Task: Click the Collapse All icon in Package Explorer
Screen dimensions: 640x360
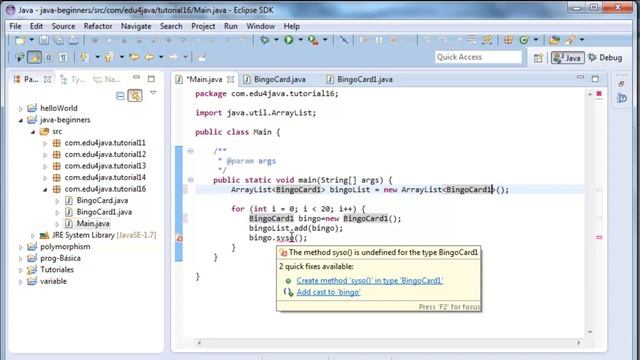Action: pyautogui.click(x=120, y=96)
